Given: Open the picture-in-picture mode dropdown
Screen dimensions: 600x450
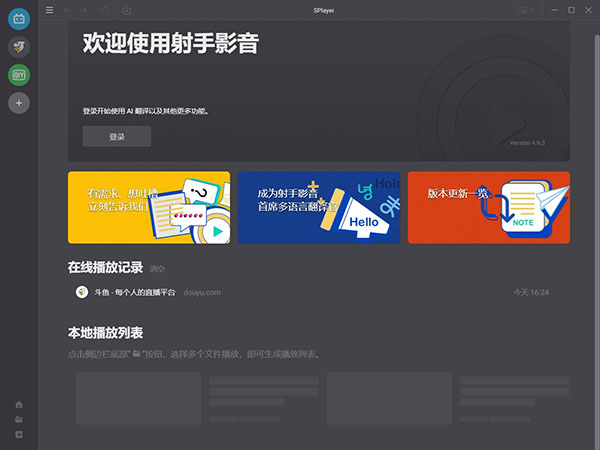Looking at the screenshot, I should (x=525, y=10).
